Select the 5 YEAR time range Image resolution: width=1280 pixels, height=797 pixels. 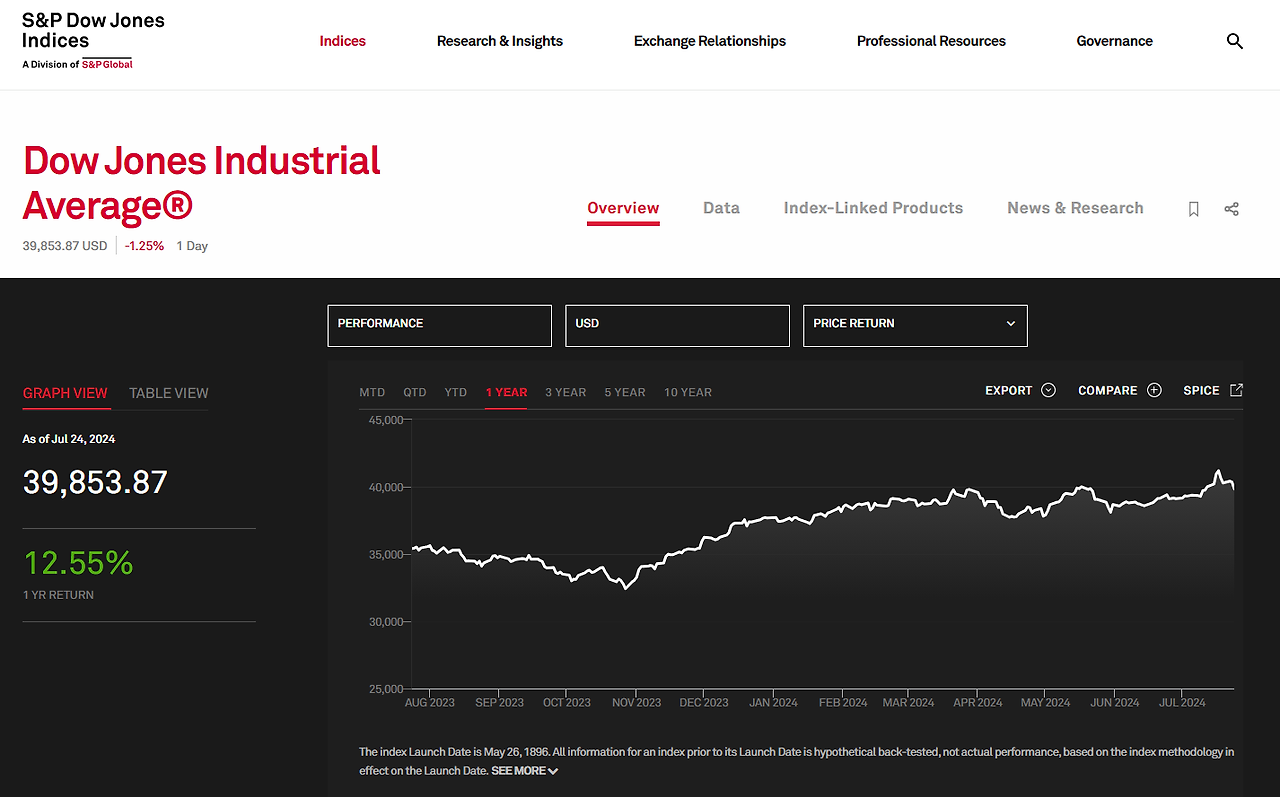tap(625, 392)
